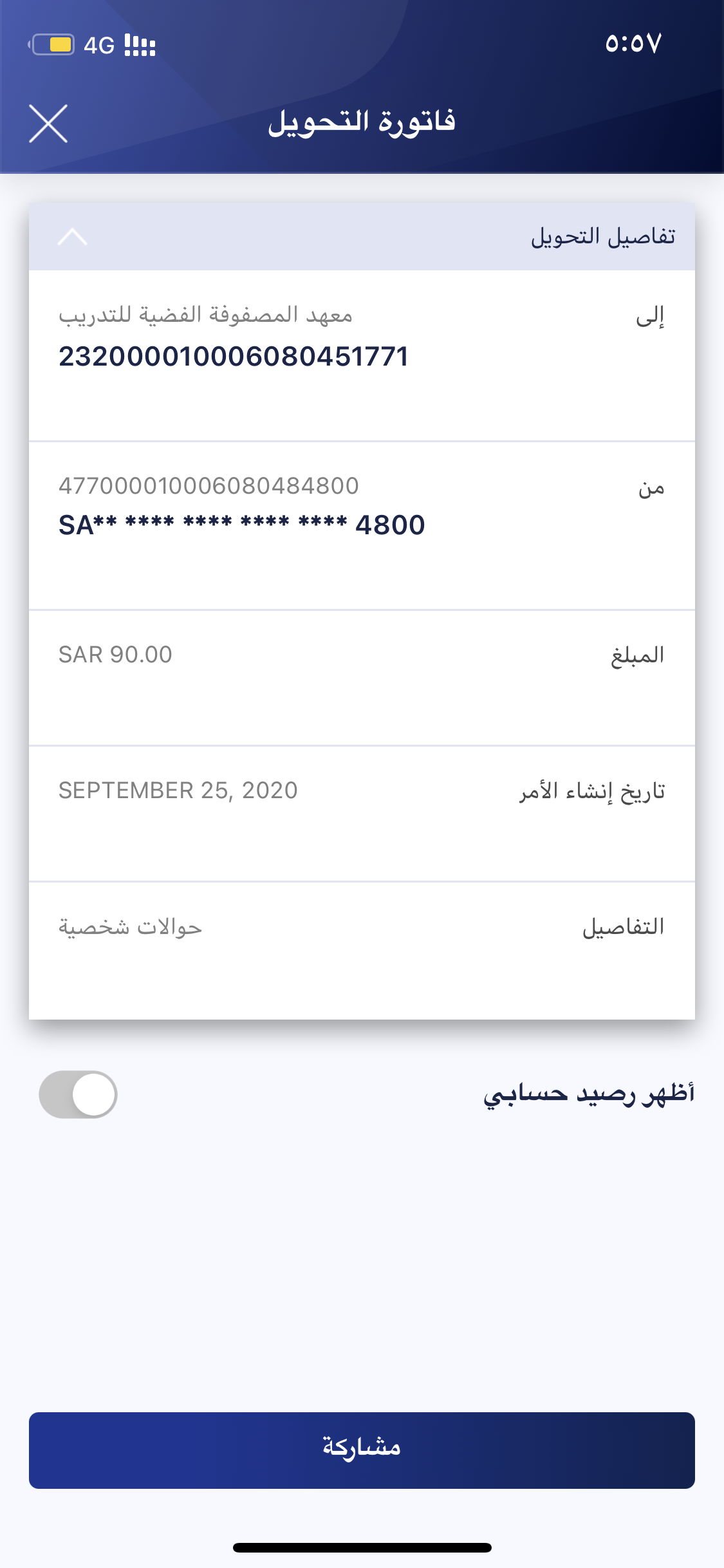Image resolution: width=724 pixels, height=1568 pixels.
Task: Tap the share receipt button
Action: [362, 1450]
